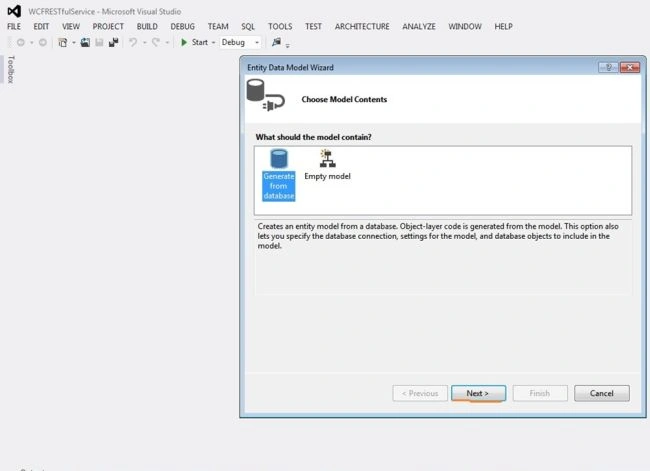The image size is (650, 471).
Task: Expand the New Project dropdown arrow
Action: [x=74, y=42]
